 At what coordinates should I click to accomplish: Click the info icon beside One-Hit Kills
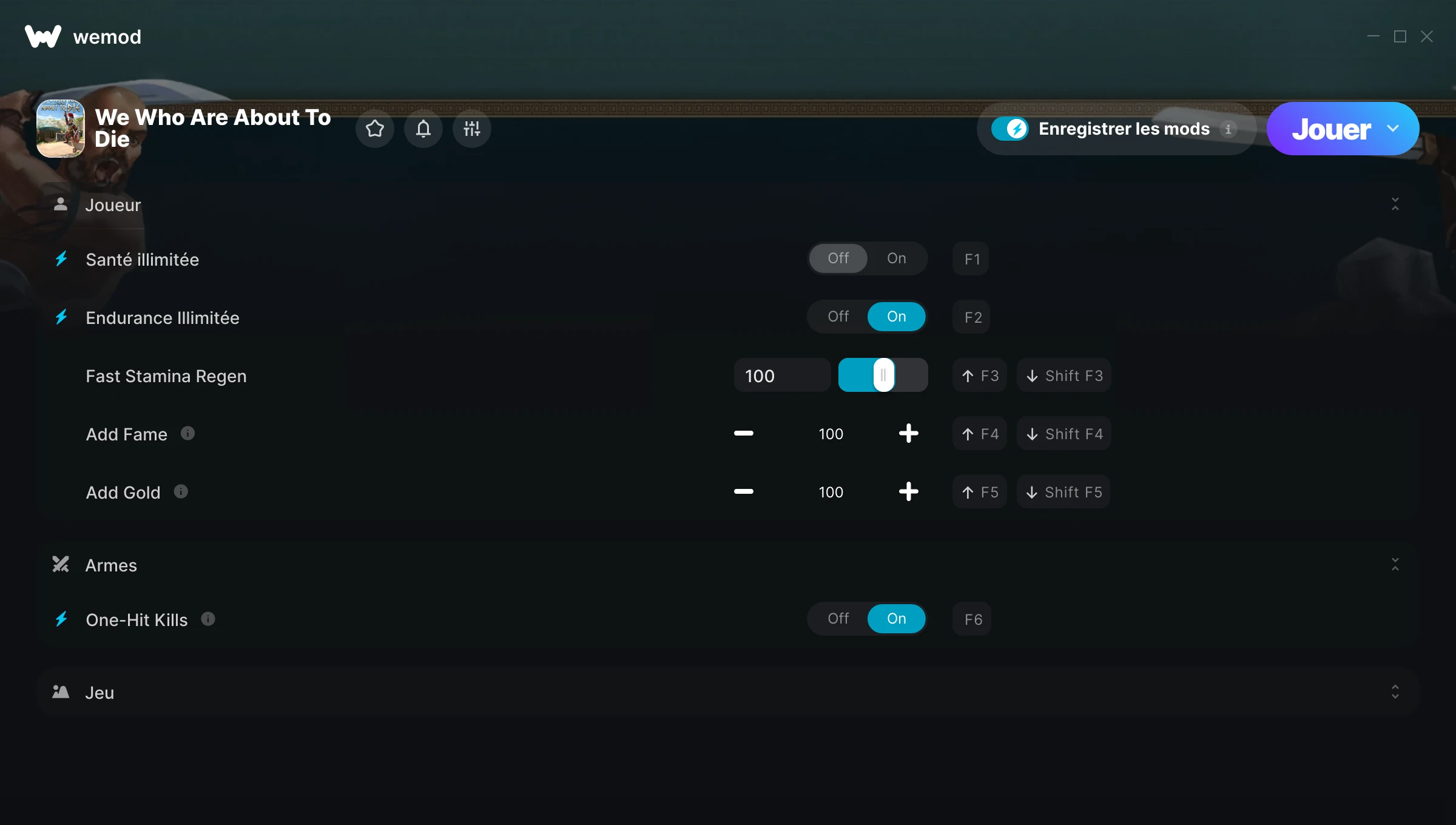pos(208,619)
